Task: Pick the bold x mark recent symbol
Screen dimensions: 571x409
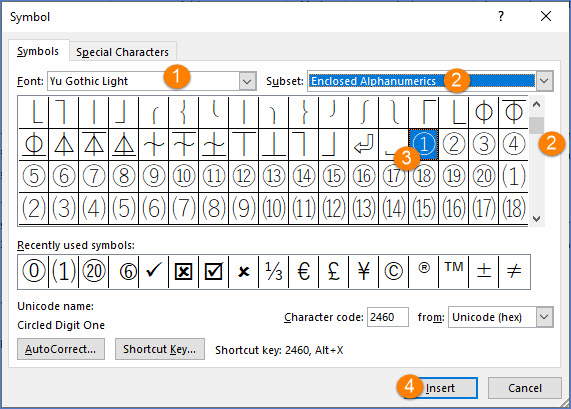Action: [x=244, y=272]
